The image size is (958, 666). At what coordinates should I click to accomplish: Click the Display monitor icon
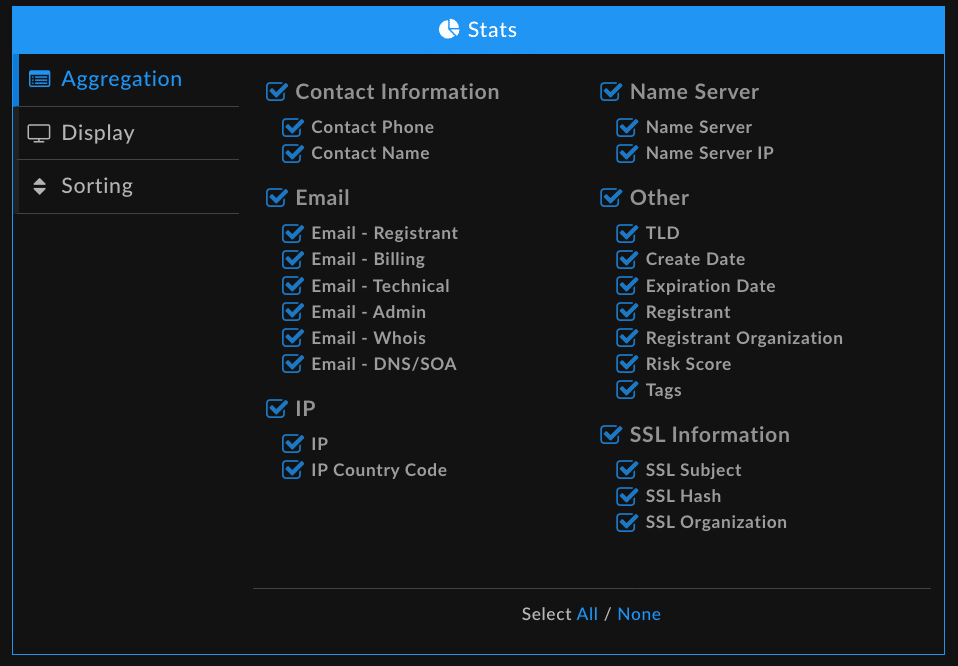[39, 133]
